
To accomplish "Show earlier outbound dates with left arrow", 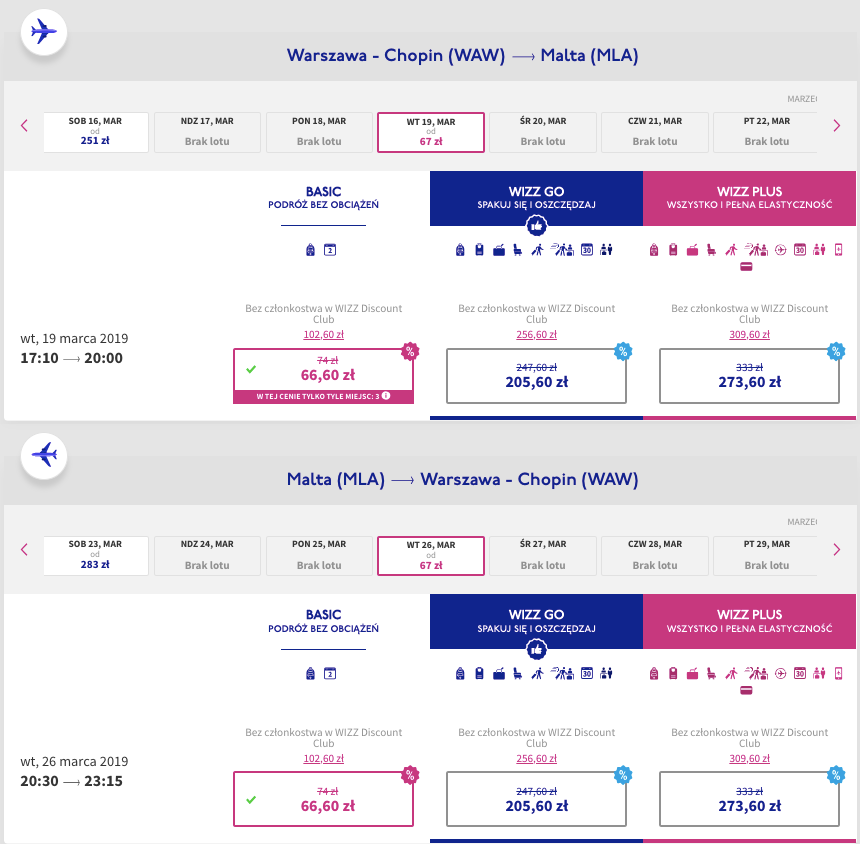I will point(24,126).
